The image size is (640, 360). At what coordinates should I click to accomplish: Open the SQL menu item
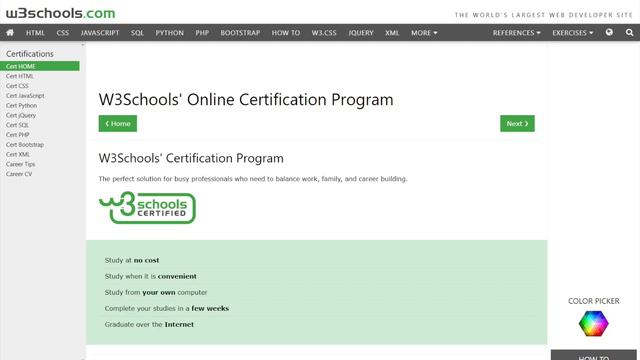pos(137,33)
